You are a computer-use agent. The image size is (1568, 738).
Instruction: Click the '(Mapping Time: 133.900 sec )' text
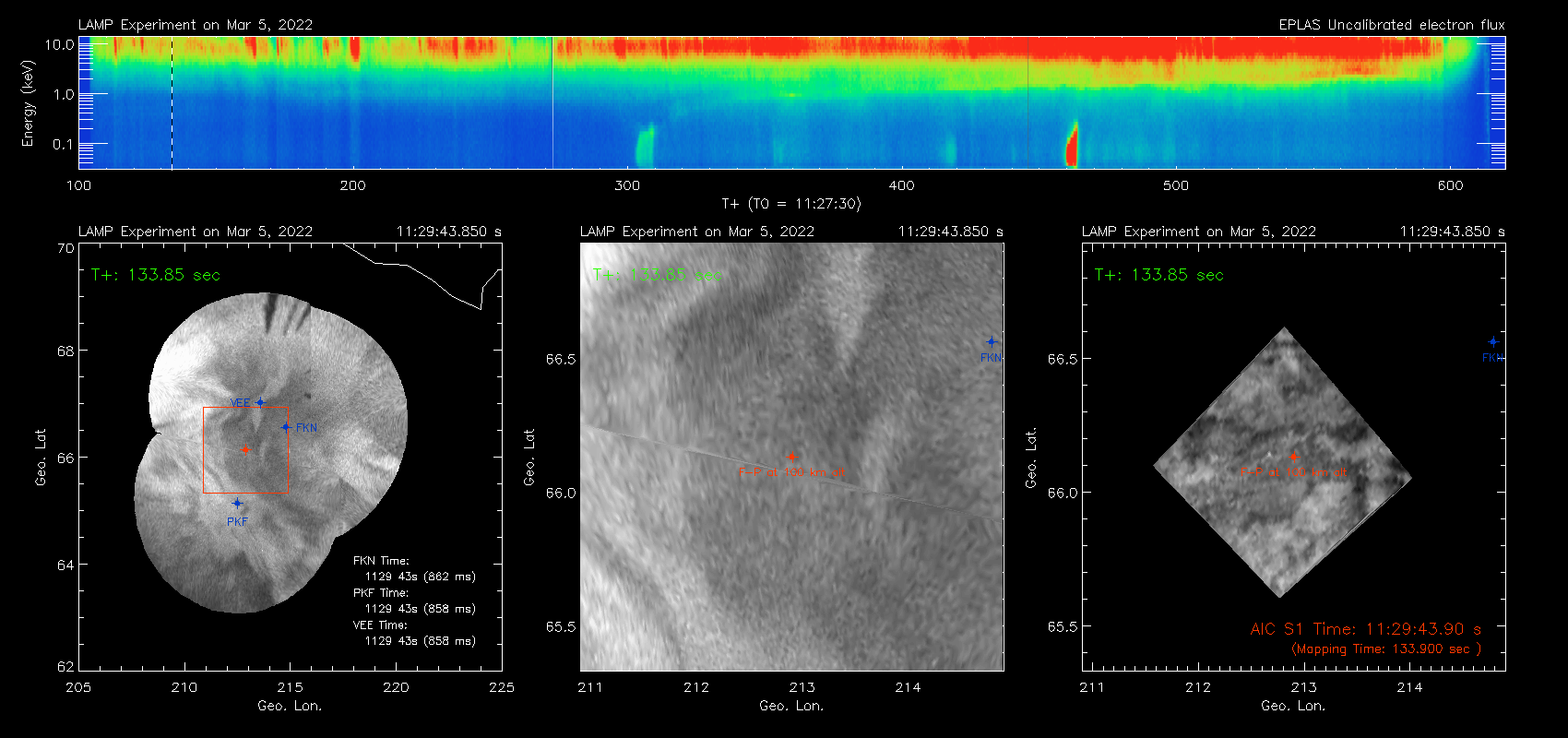pos(1385,649)
